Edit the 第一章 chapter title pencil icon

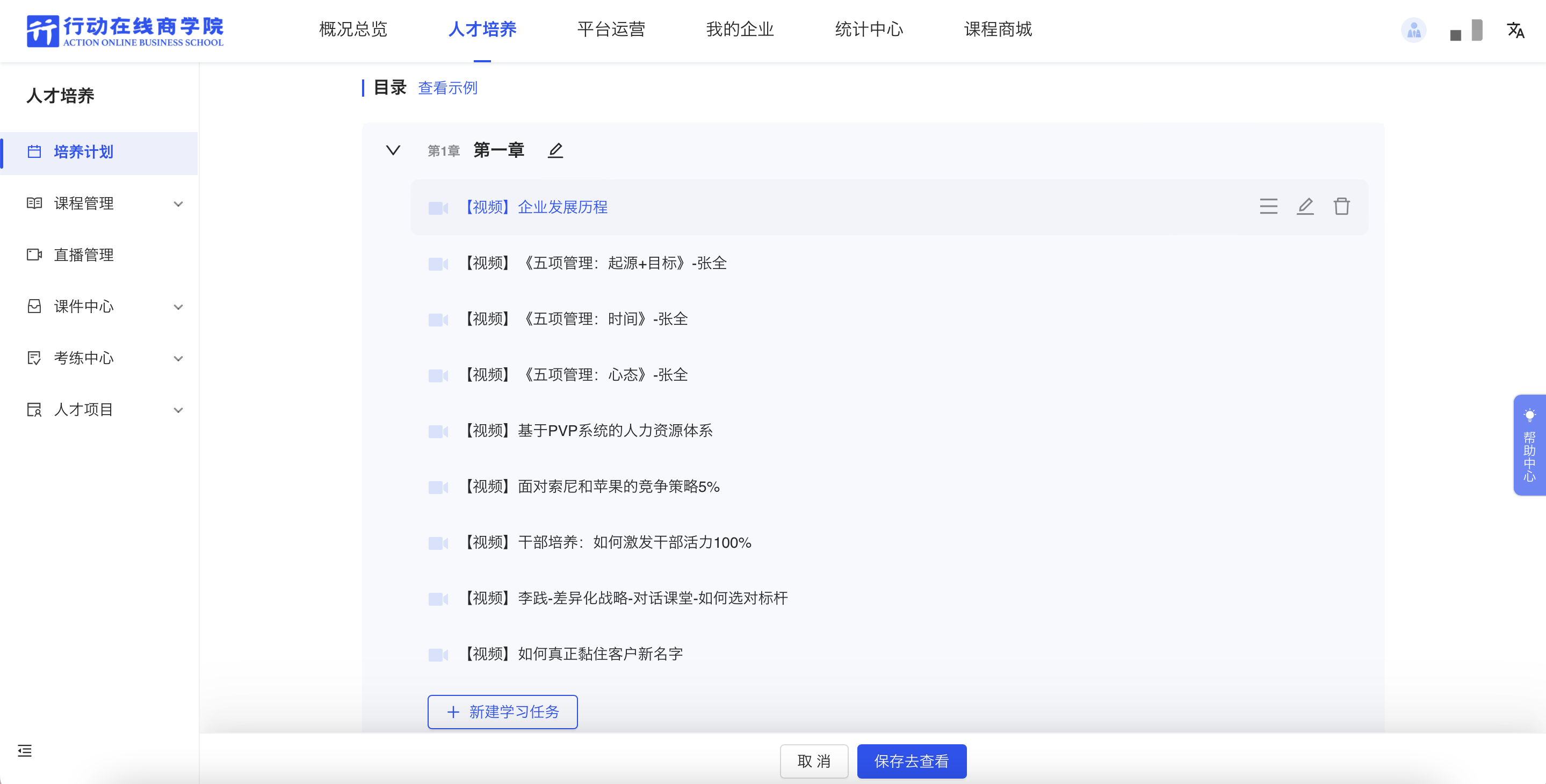click(x=555, y=150)
